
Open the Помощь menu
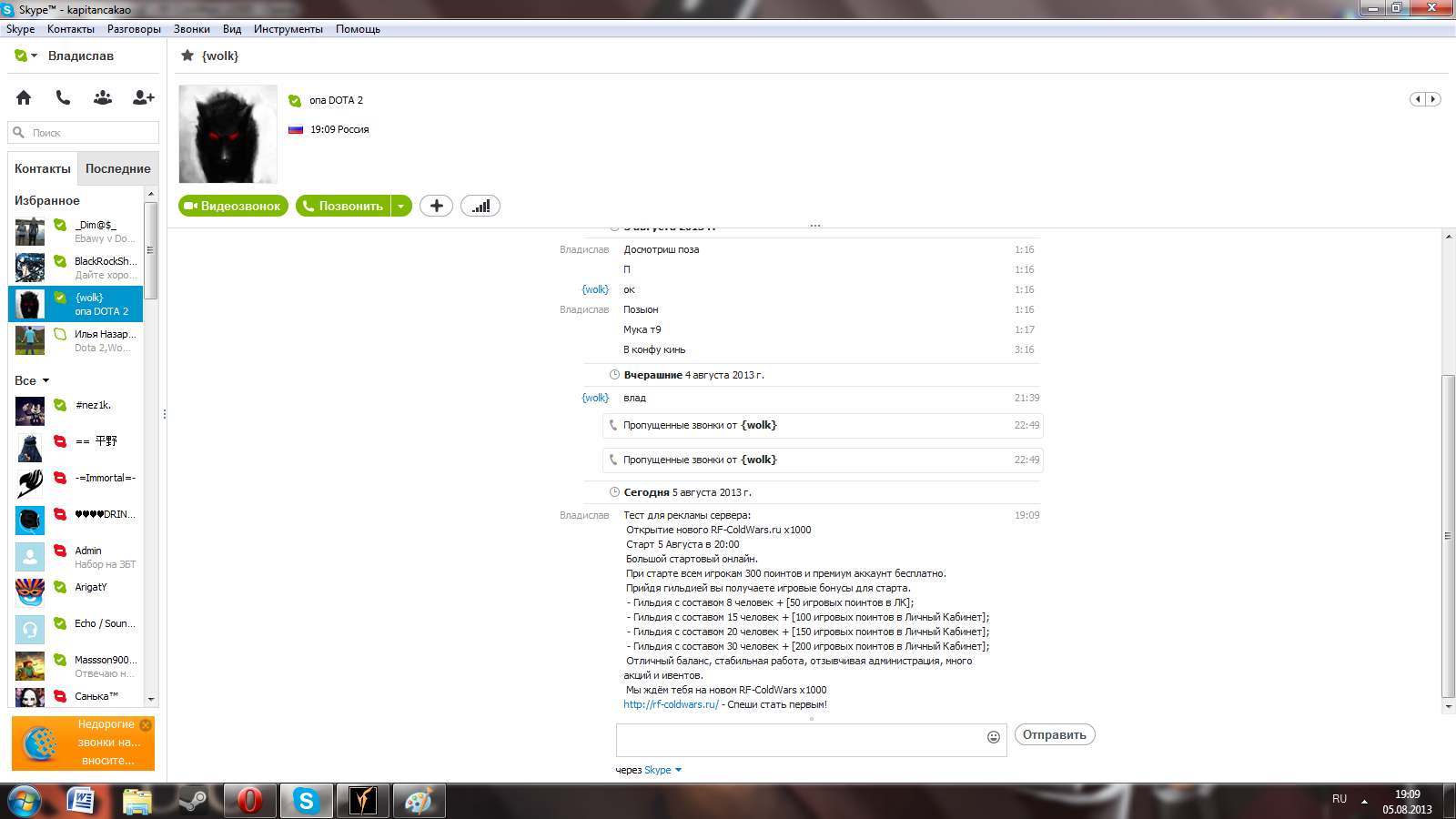(x=358, y=29)
